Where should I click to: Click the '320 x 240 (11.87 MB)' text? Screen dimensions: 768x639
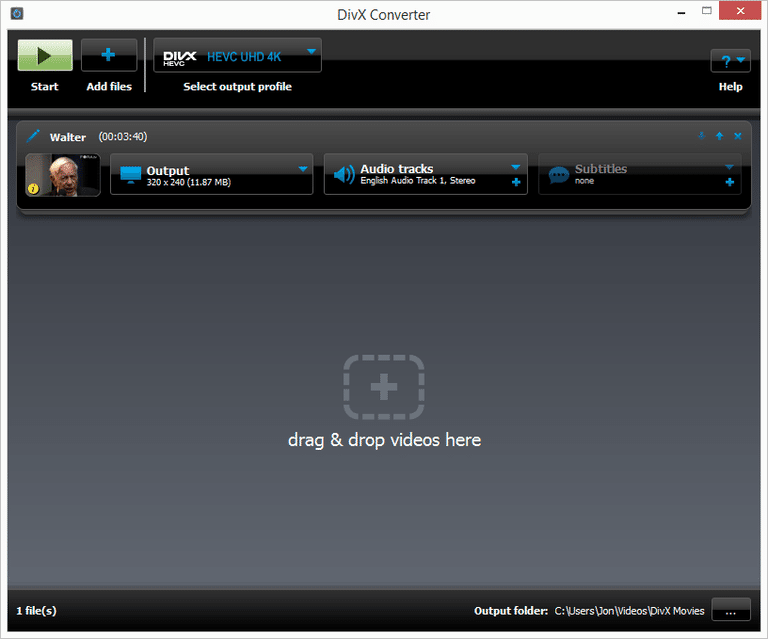tap(189, 182)
